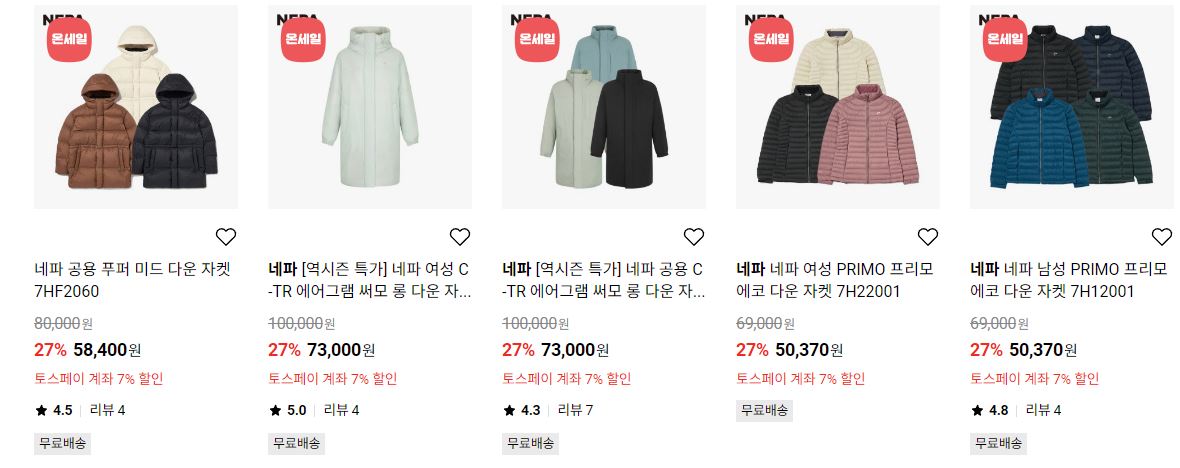The width and height of the screenshot is (1180, 468).
Task: Click the 온세일 badge on the puffer jacket image
Action: [69, 39]
